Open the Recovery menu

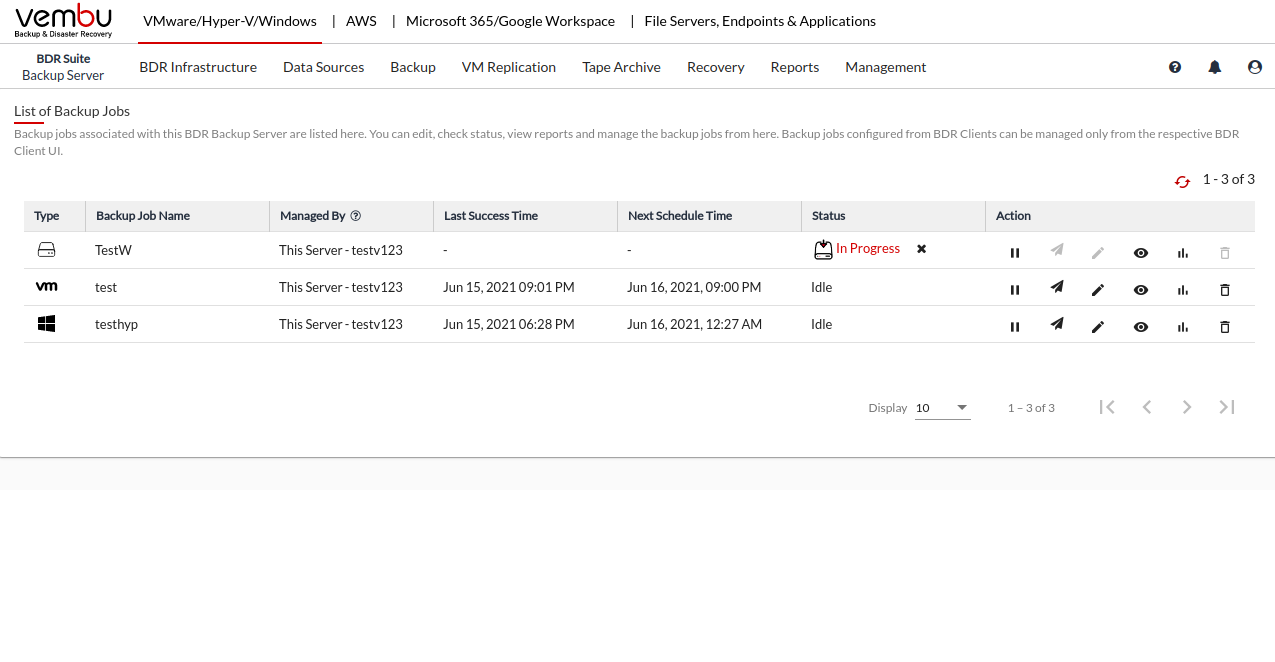point(715,67)
